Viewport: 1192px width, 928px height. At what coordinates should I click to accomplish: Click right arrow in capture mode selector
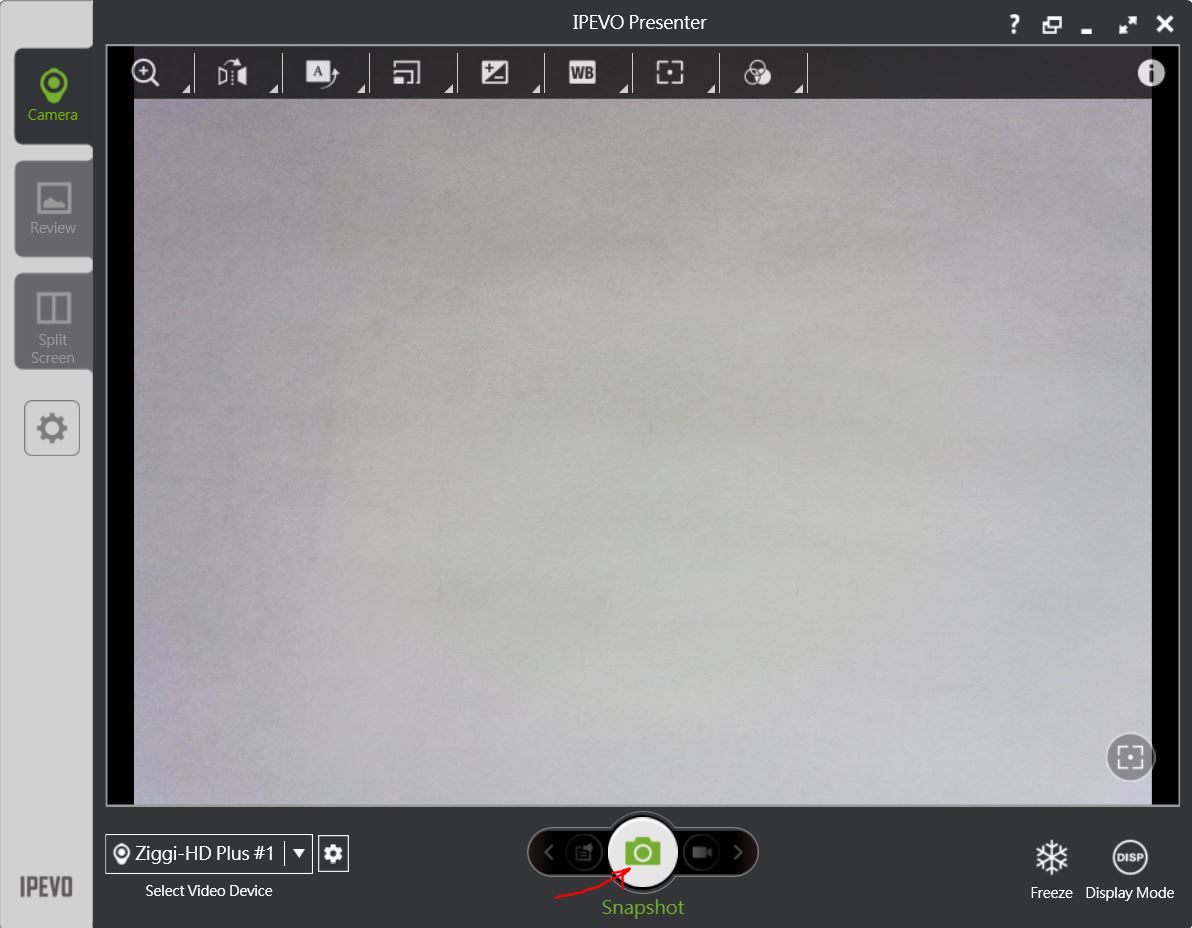tap(738, 852)
